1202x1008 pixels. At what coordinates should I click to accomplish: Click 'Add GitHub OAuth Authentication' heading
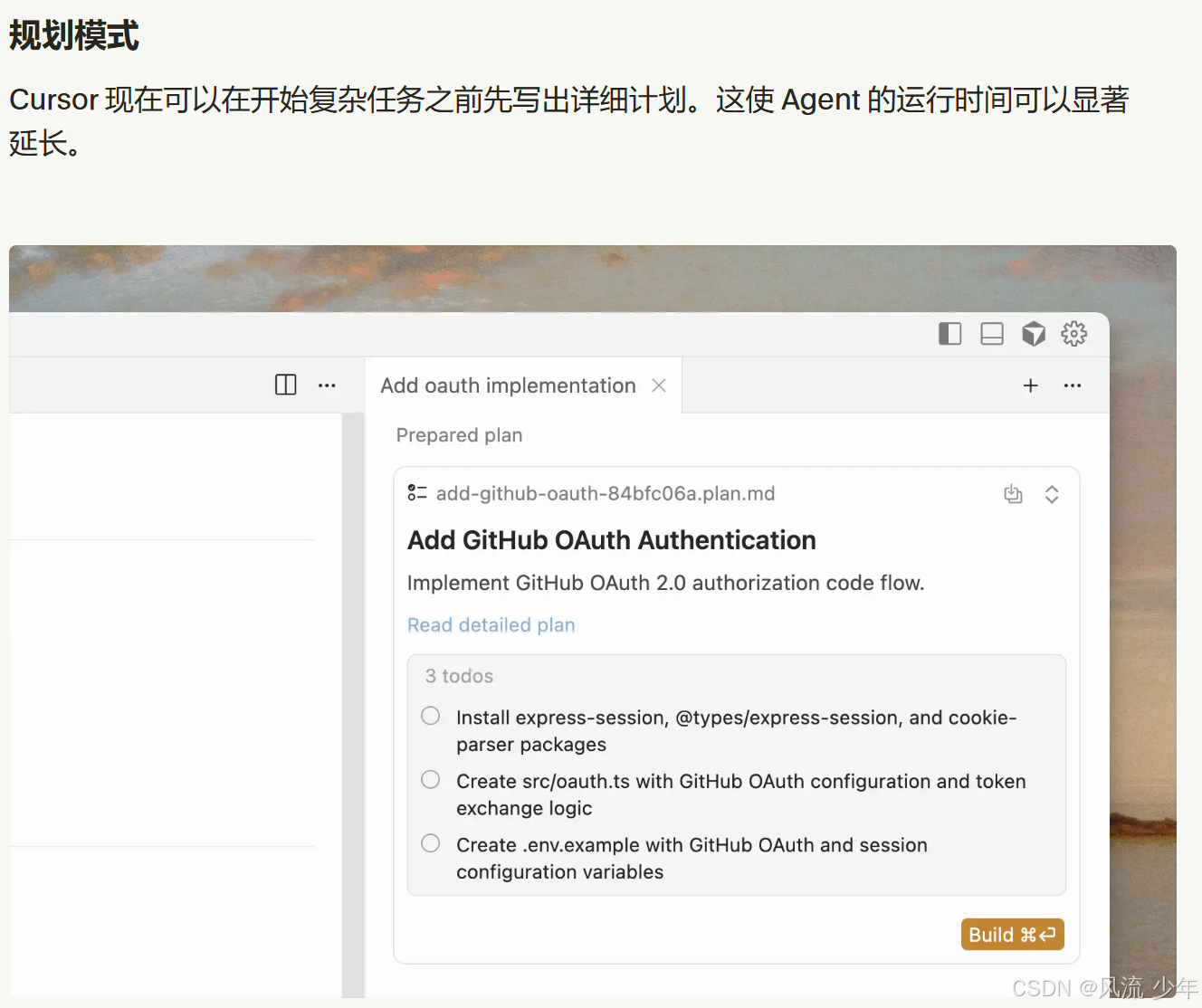pyautogui.click(x=612, y=540)
